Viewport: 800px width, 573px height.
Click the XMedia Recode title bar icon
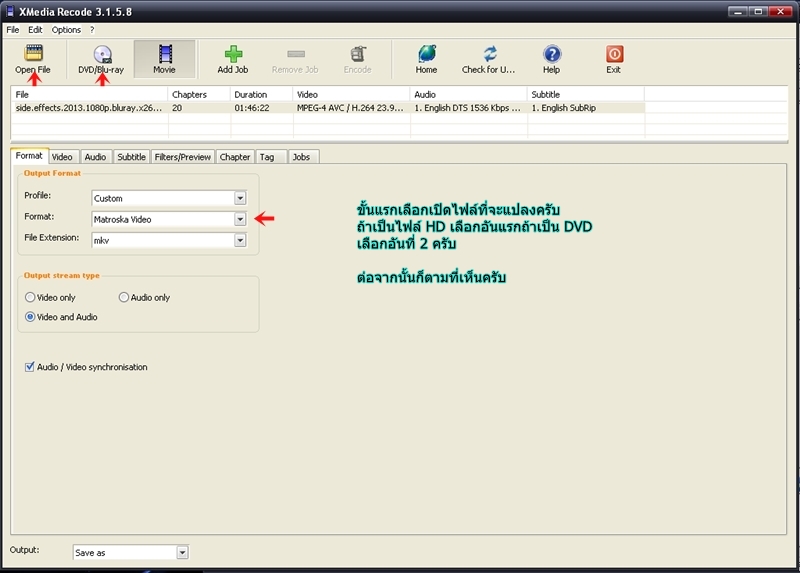[10, 11]
